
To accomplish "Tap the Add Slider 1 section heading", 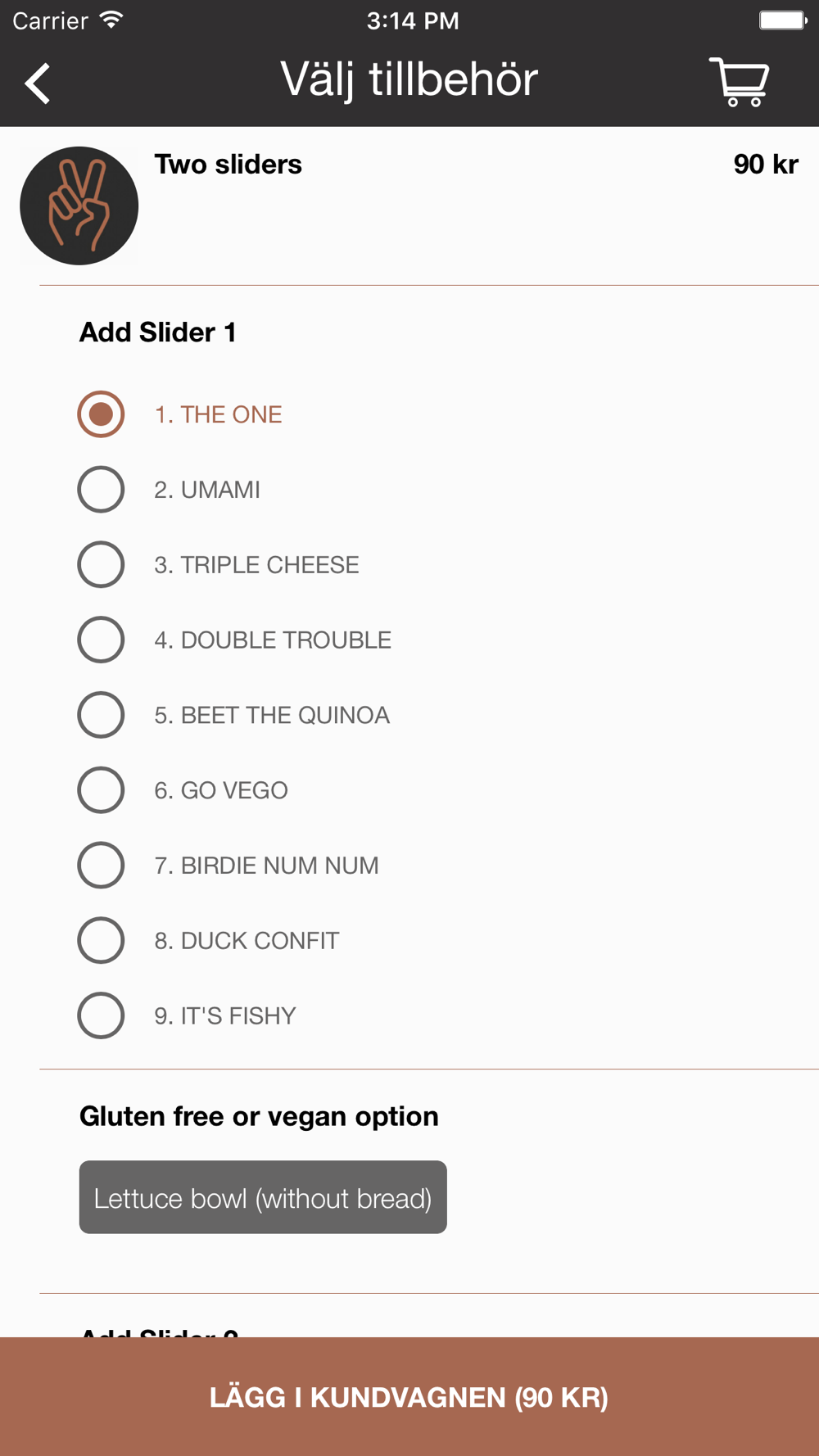I will (158, 332).
